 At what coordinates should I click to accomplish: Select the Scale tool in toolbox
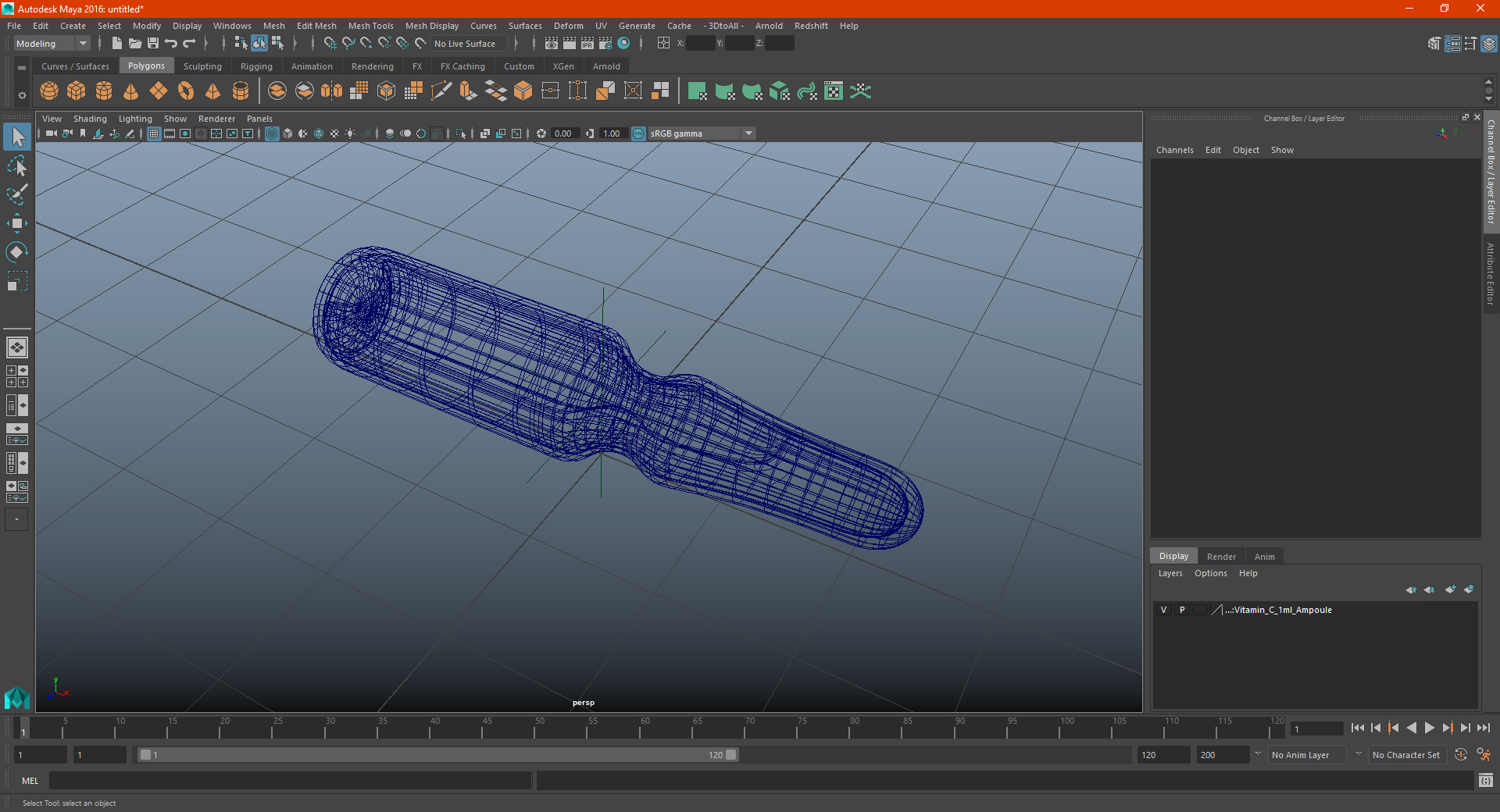point(17,280)
